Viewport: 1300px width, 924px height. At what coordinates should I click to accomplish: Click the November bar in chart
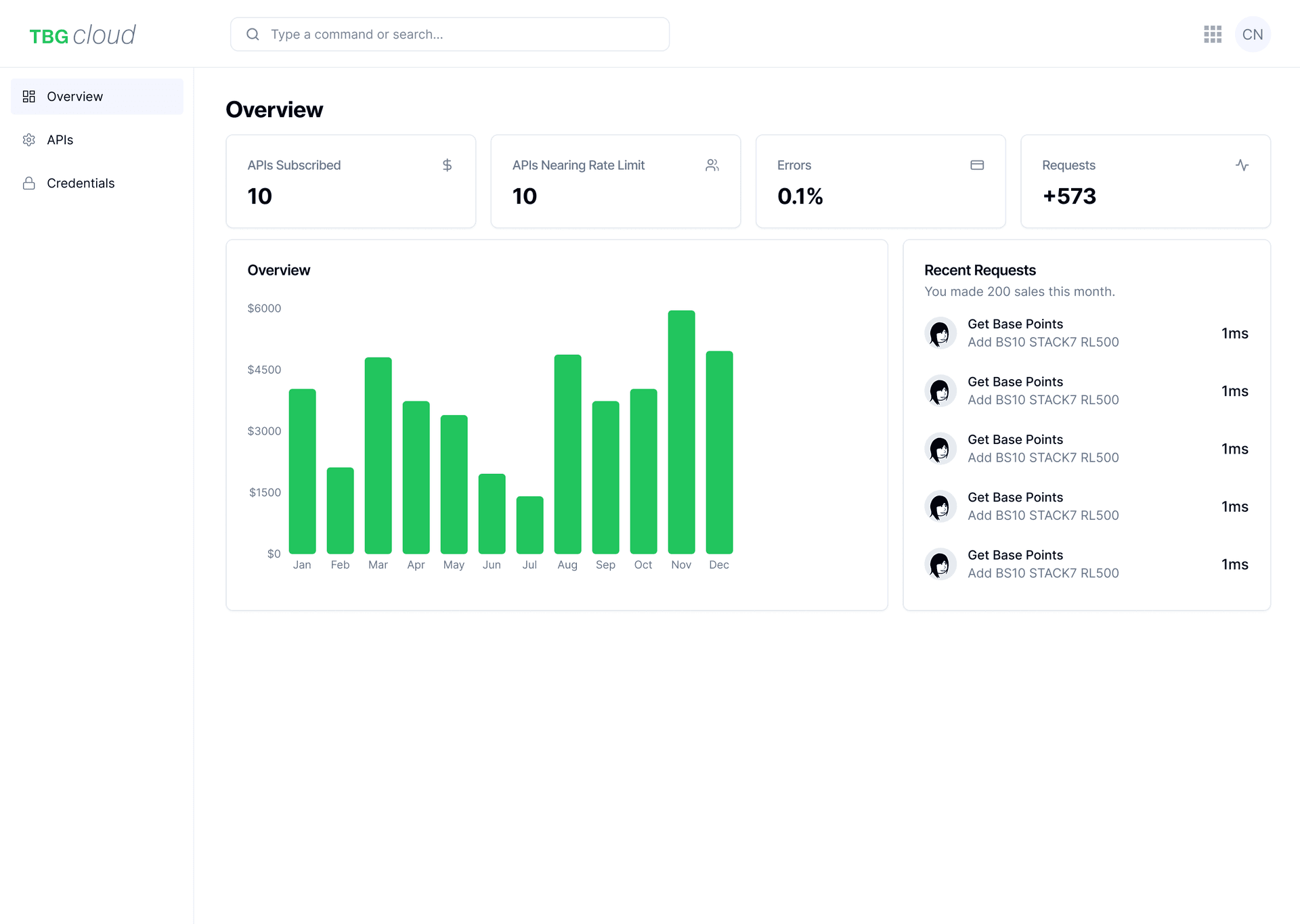(x=681, y=433)
